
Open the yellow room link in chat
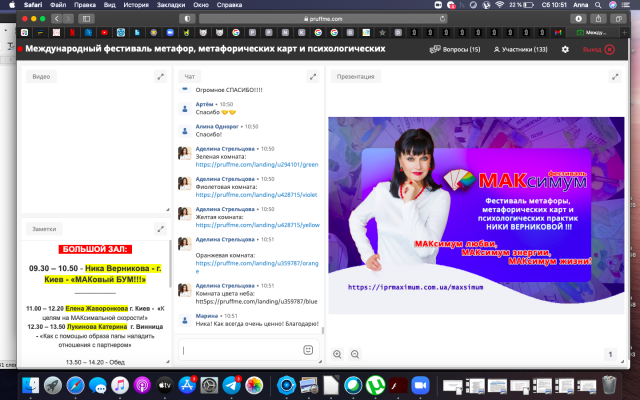[256, 225]
